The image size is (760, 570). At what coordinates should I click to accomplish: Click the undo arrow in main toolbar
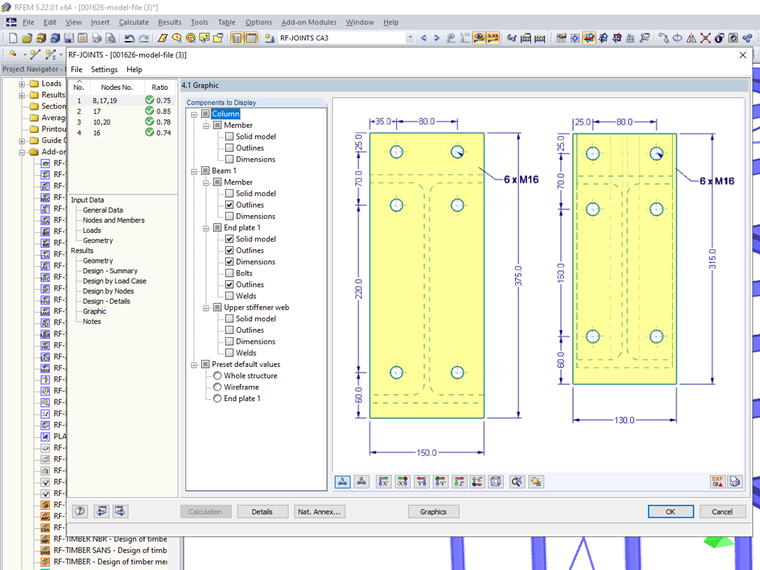[x=130, y=38]
